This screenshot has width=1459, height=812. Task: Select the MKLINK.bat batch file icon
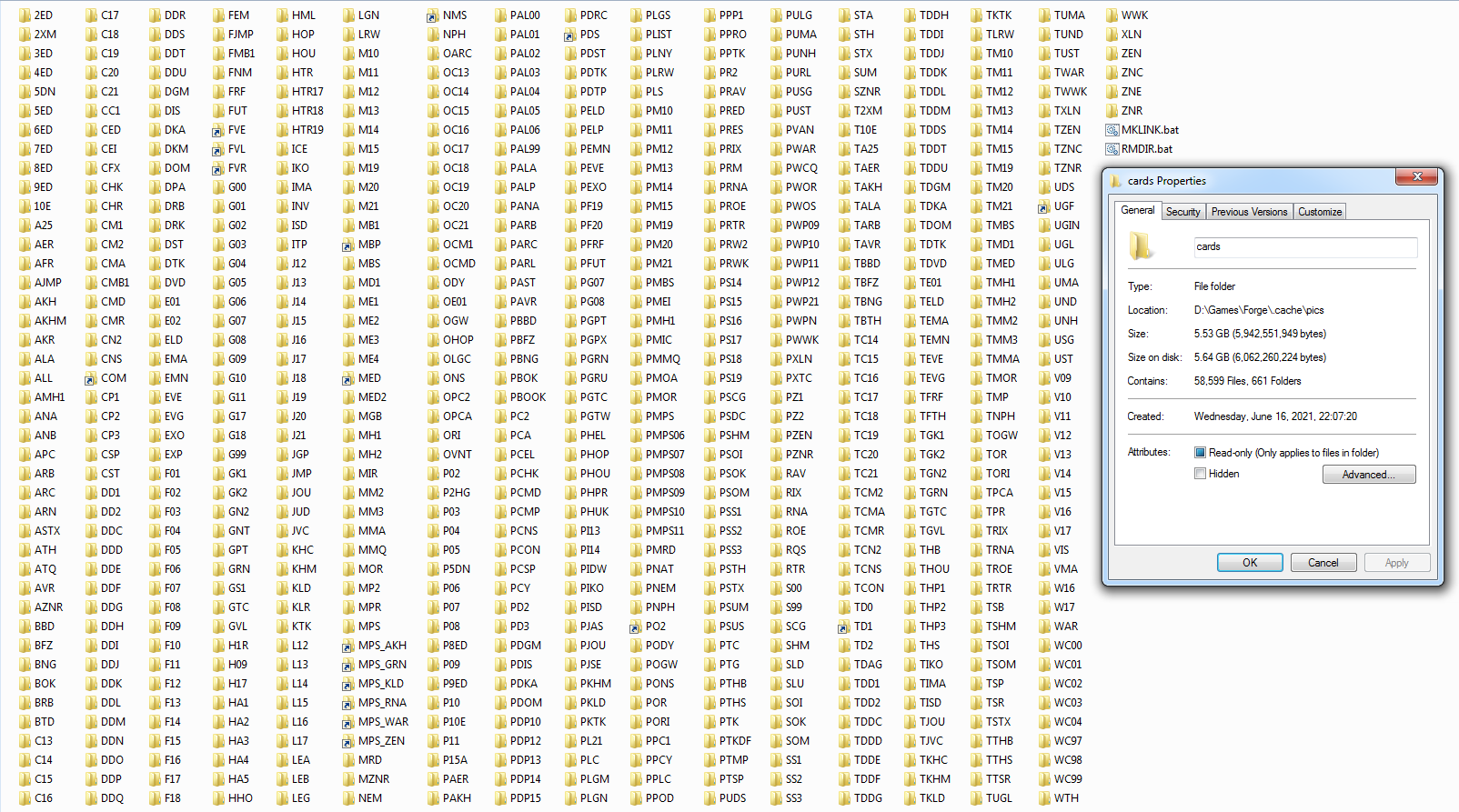pyautogui.click(x=1112, y=130)
